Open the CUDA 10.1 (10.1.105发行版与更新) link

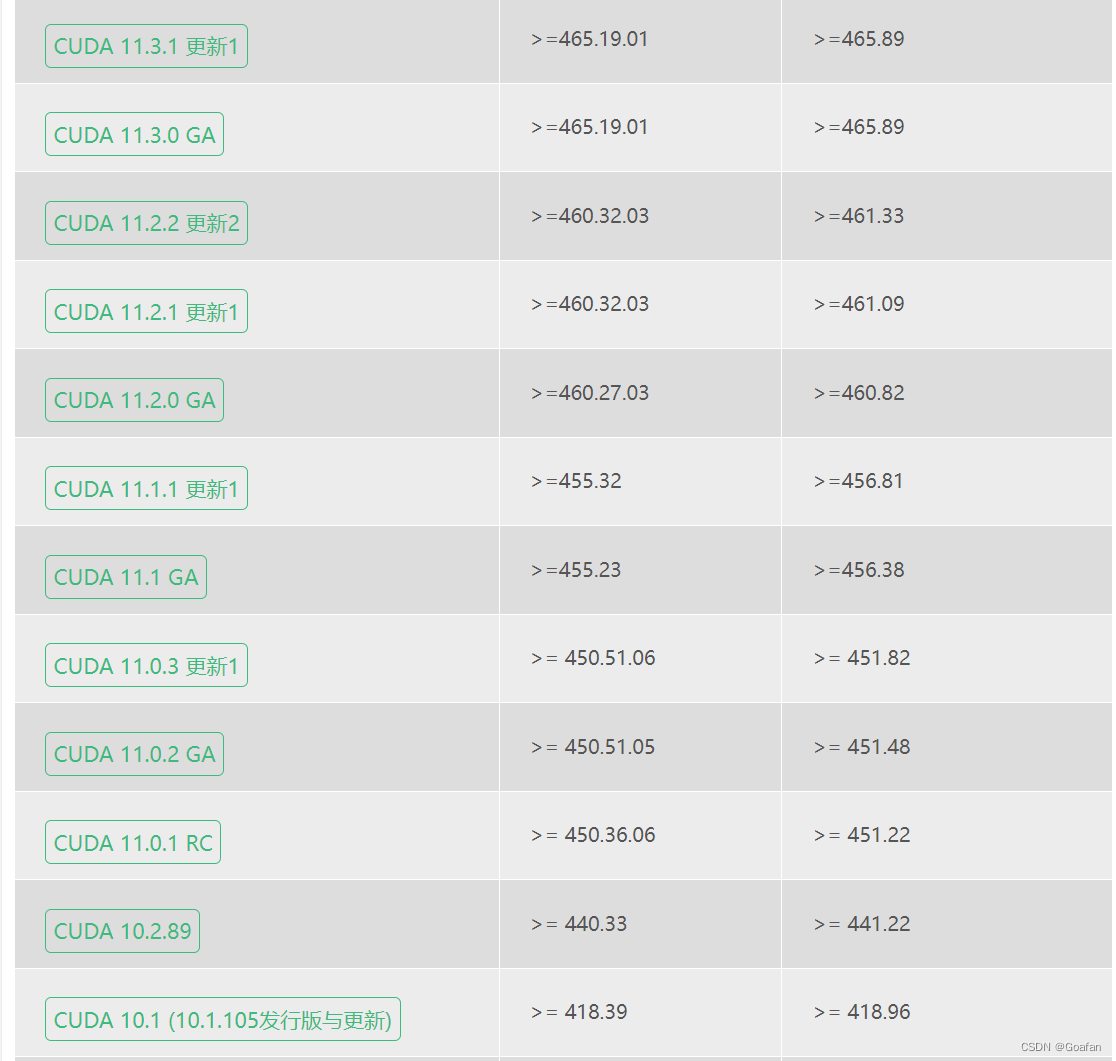(x=223, y=1020)
